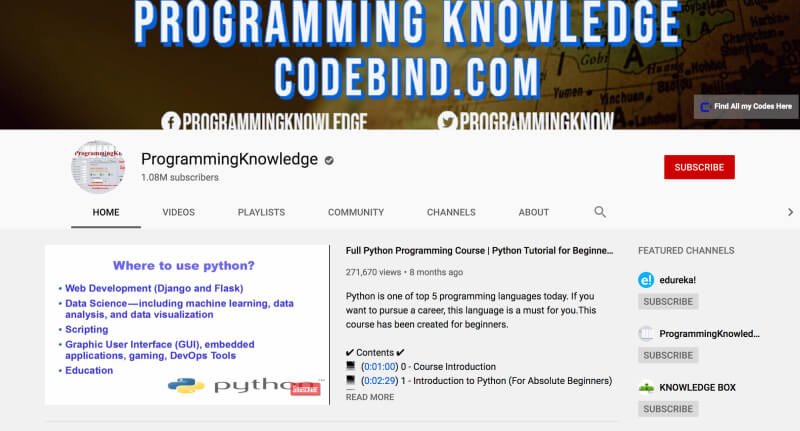
Task: Subscribe to featured ProgrammingKnowled... channel
Action: (668, 356)
